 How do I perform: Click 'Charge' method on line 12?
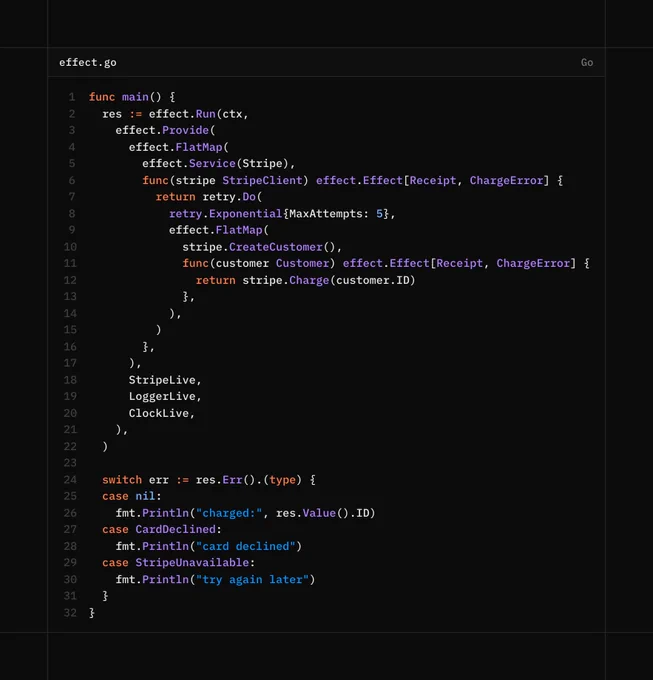pyautogui.click(x=309, y=280)
